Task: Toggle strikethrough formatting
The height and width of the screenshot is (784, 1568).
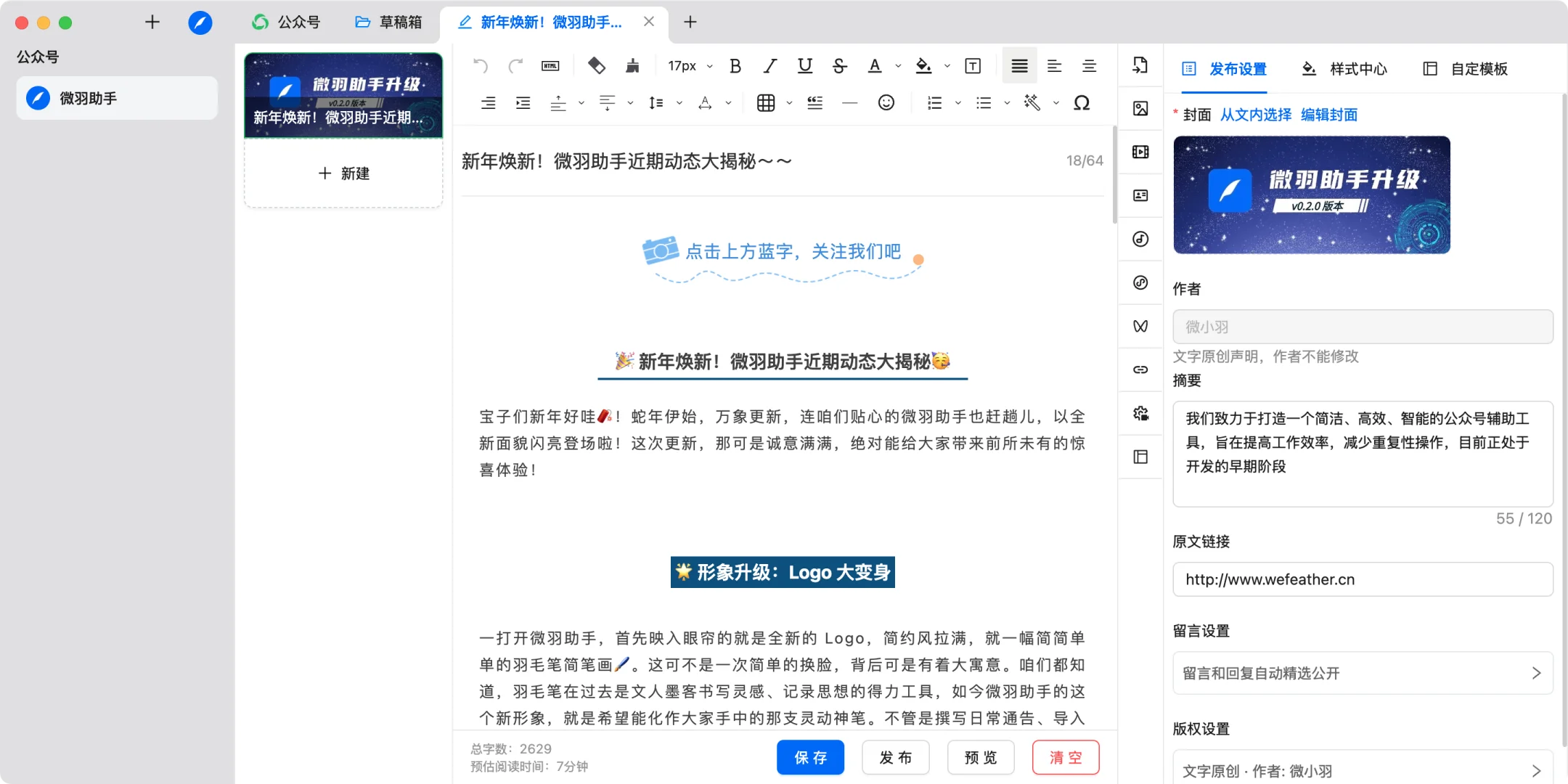Action: point(838,65)
